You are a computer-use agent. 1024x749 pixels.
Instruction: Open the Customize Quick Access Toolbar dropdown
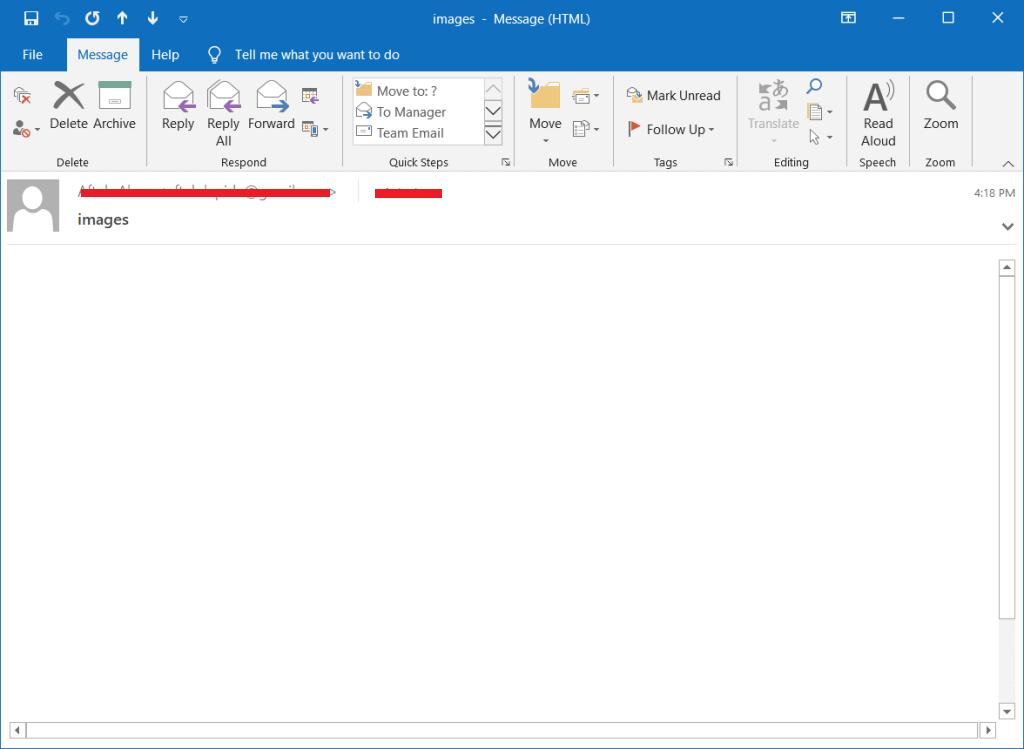tap(184, 20)
